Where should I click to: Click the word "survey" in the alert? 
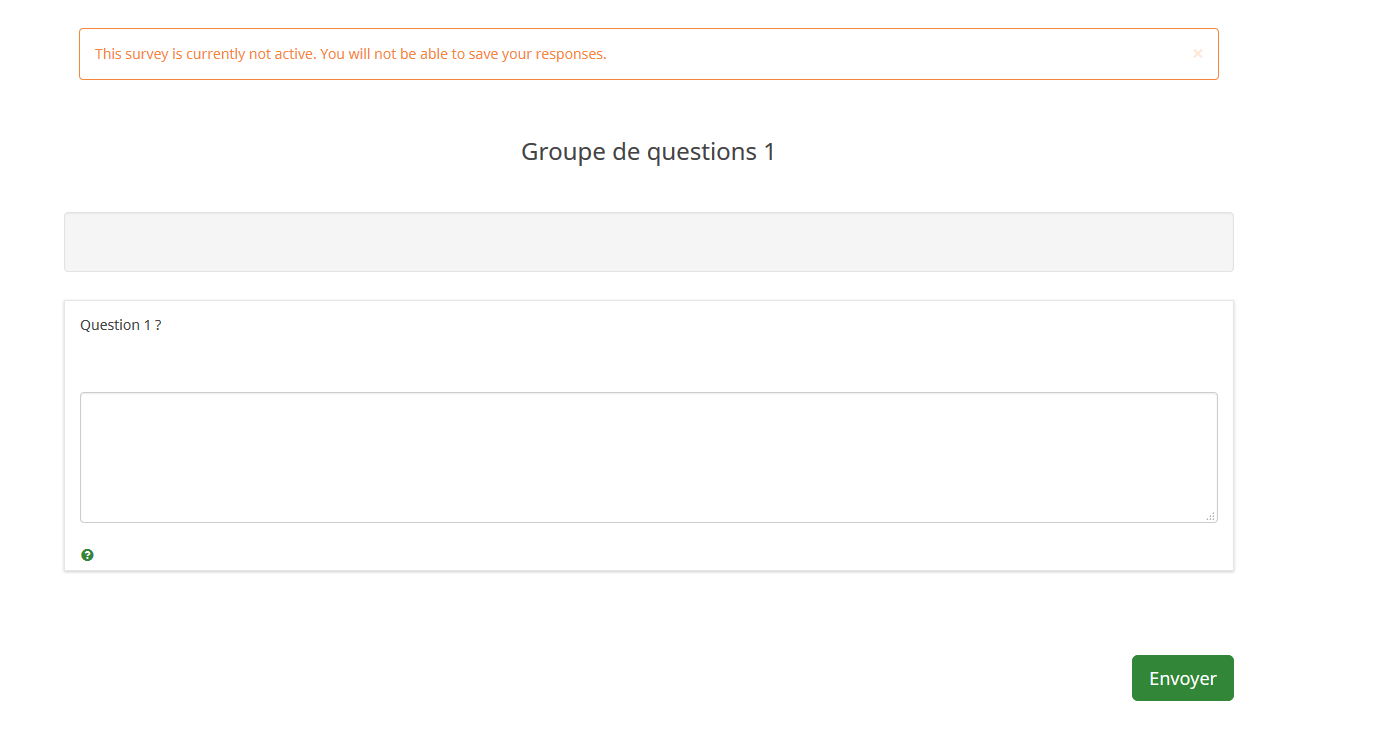point(147,54)
